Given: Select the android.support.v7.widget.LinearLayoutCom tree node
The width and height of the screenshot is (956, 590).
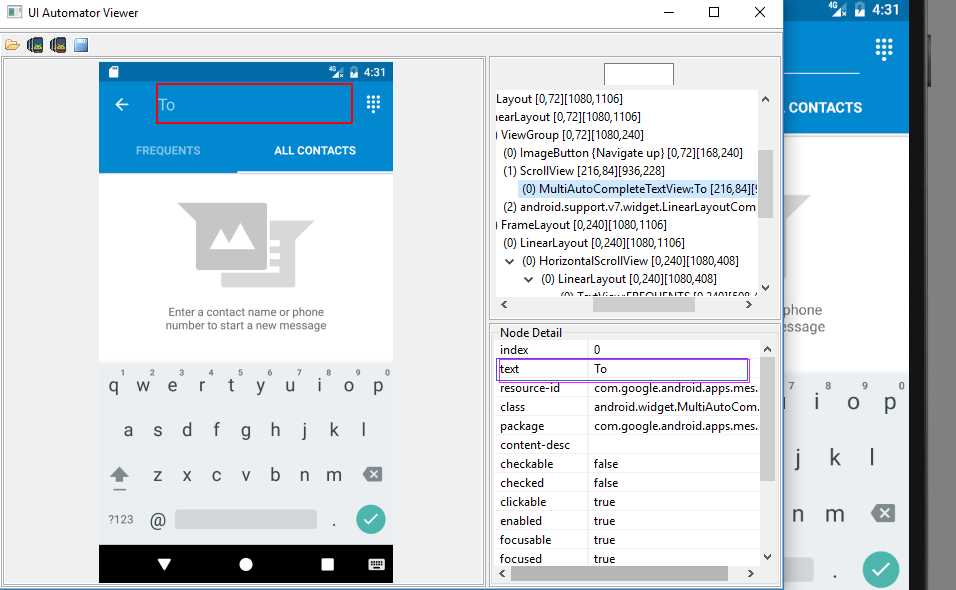Looking at the screenshot, I should pyautogui.click(x=630, y=207).
